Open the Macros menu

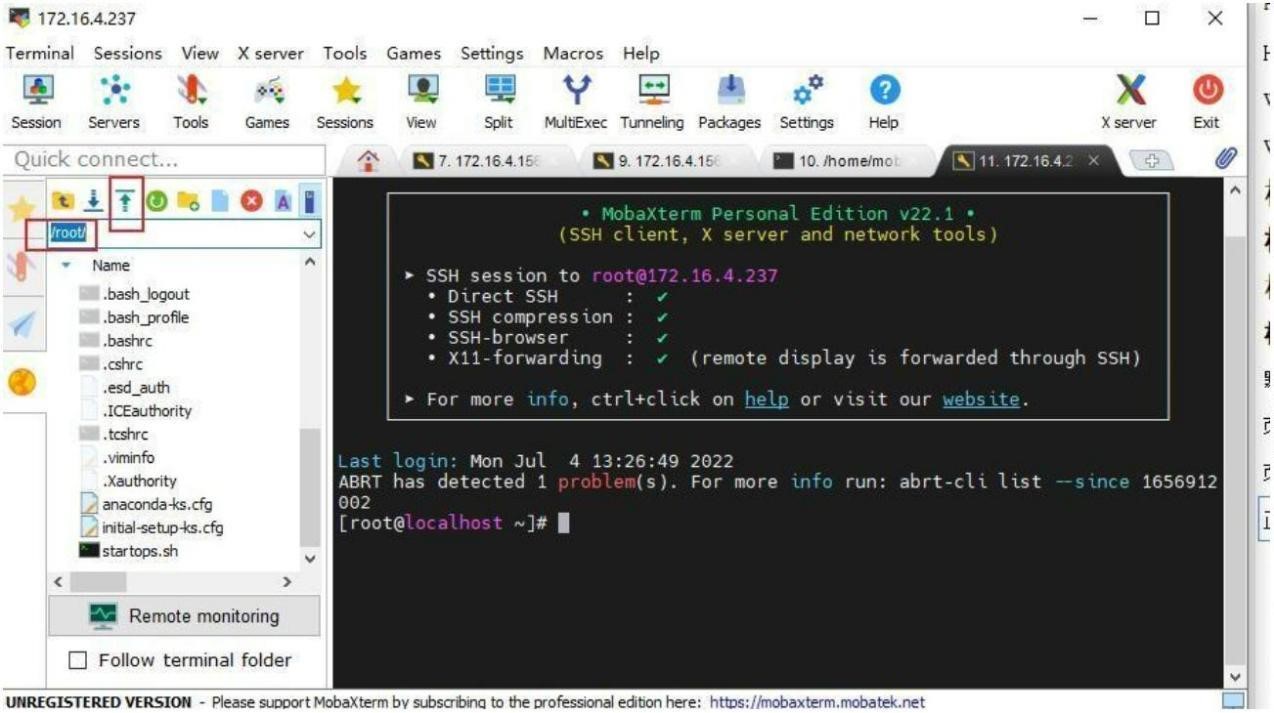[573, 53]
